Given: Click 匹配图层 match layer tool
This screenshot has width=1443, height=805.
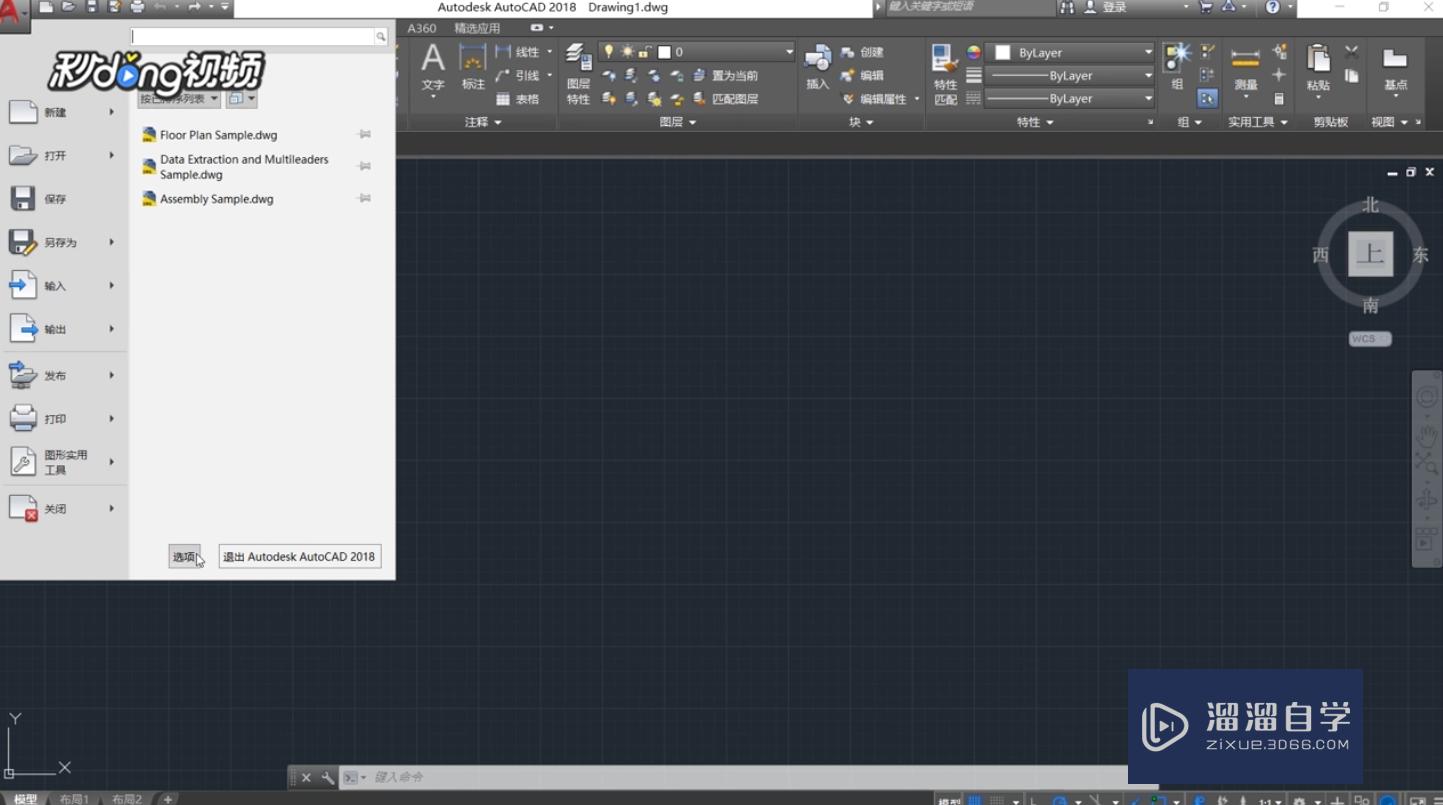Looking at the screenshot, I should point(725,99).
